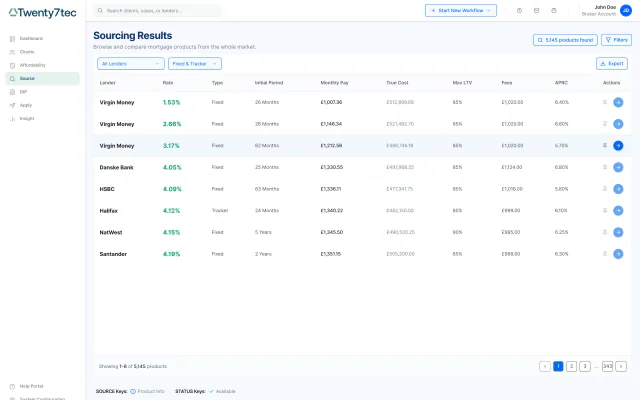Click the Twenty7tec logo
This screenshot has width=640, height=400.
[x=42, y=13]
